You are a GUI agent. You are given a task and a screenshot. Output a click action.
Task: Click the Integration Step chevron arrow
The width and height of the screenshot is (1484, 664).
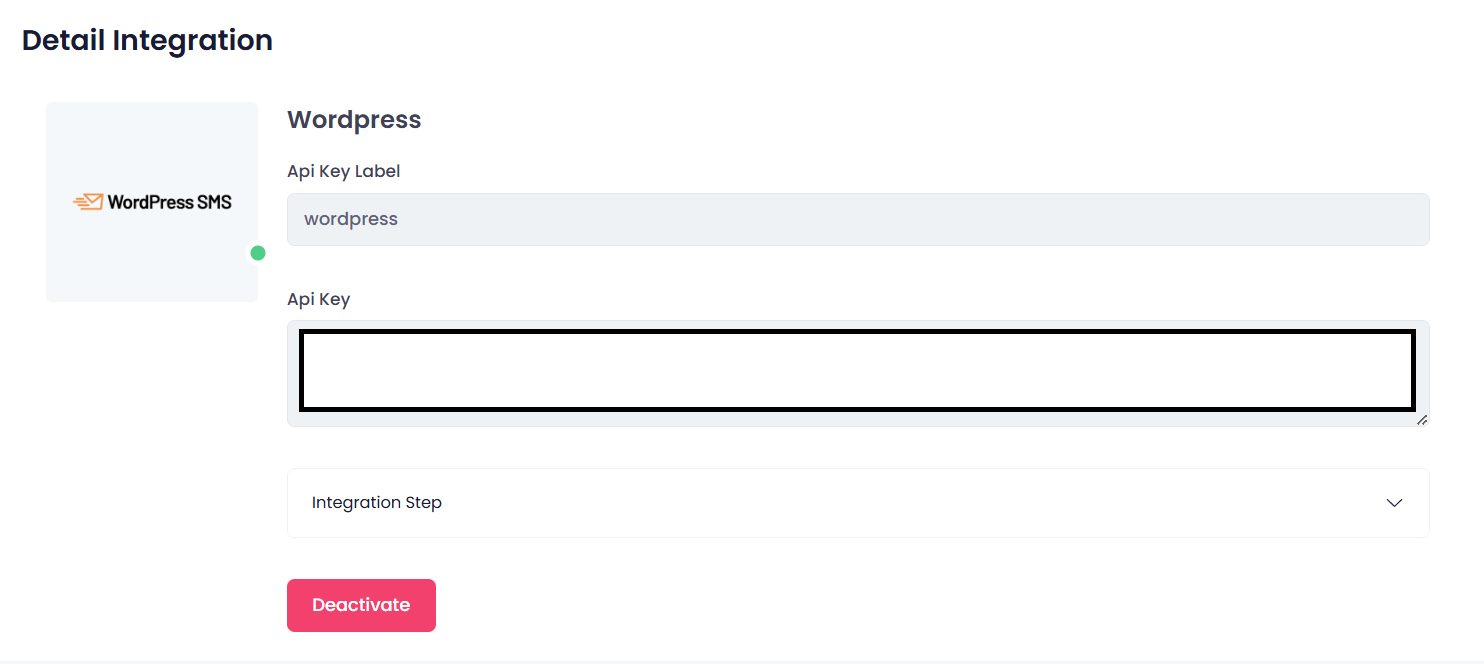point(1395,503)
